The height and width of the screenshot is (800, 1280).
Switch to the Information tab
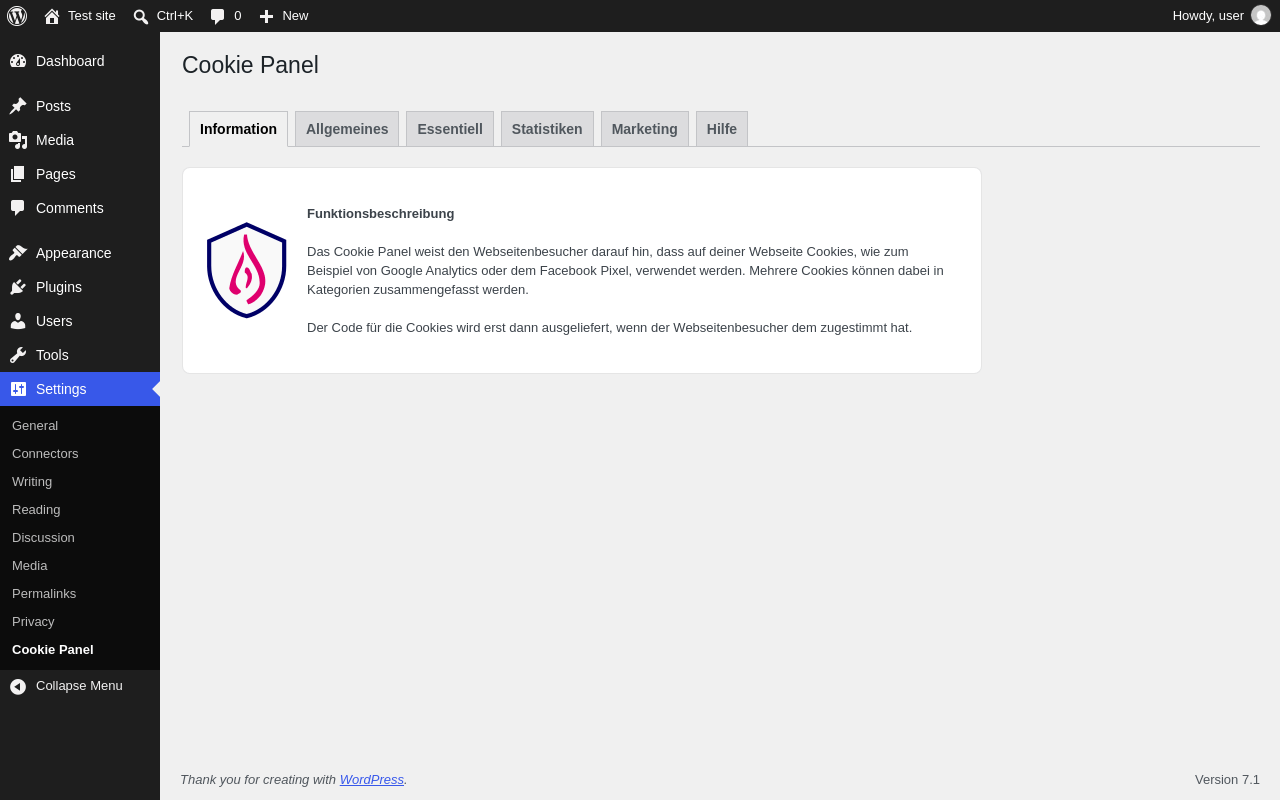click(x=238, y=129)
